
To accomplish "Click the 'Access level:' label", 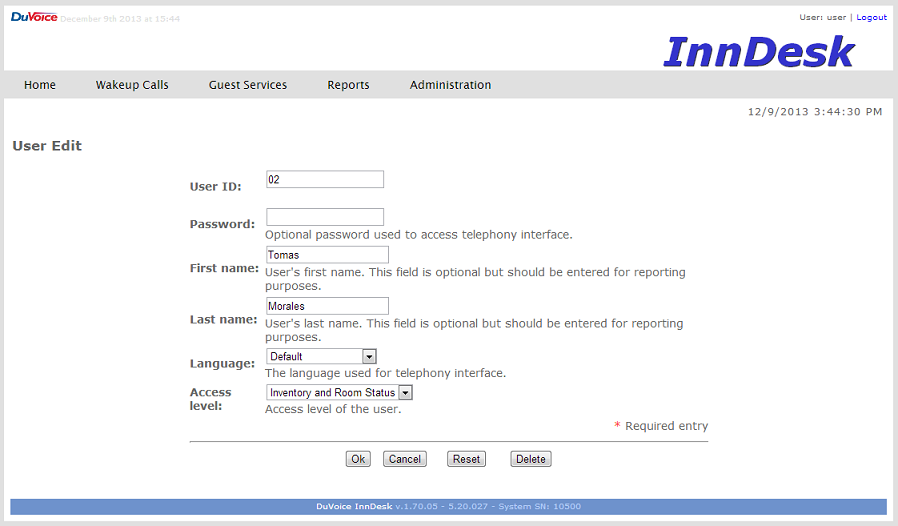I will 211,399.
